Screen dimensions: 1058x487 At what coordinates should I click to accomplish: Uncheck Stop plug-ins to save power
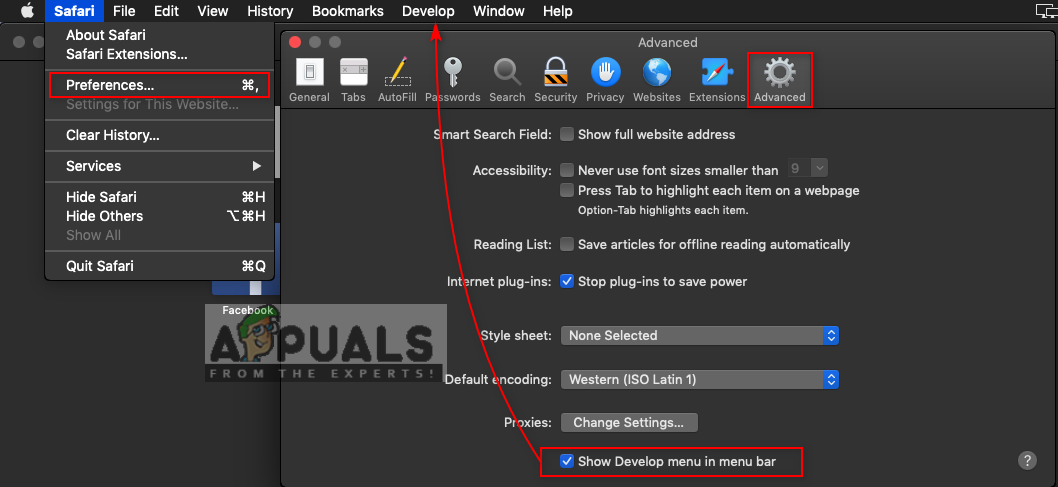(567, 281)
